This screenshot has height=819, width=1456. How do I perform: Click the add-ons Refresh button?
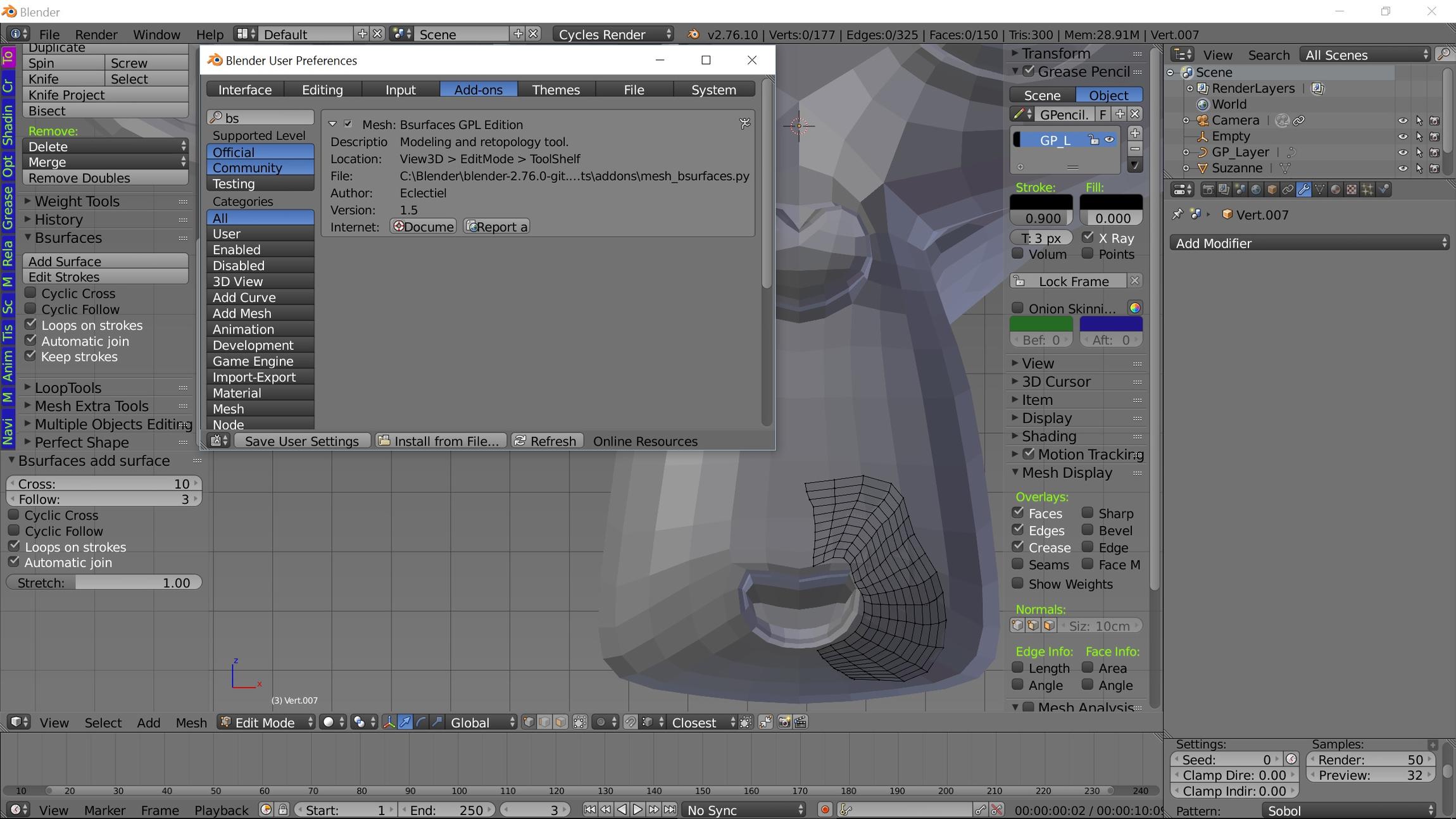[546, 441]
